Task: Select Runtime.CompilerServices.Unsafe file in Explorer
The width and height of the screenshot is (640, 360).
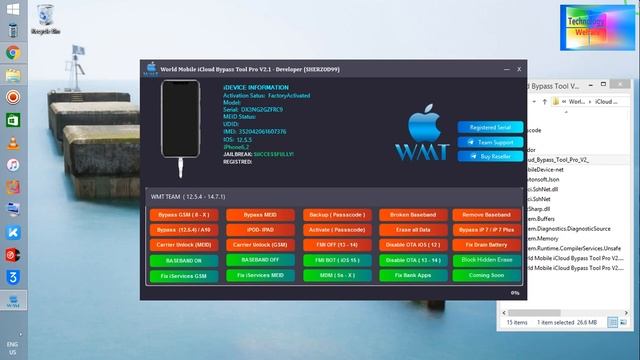Action: pyautogui.click(x=574, y=248)
